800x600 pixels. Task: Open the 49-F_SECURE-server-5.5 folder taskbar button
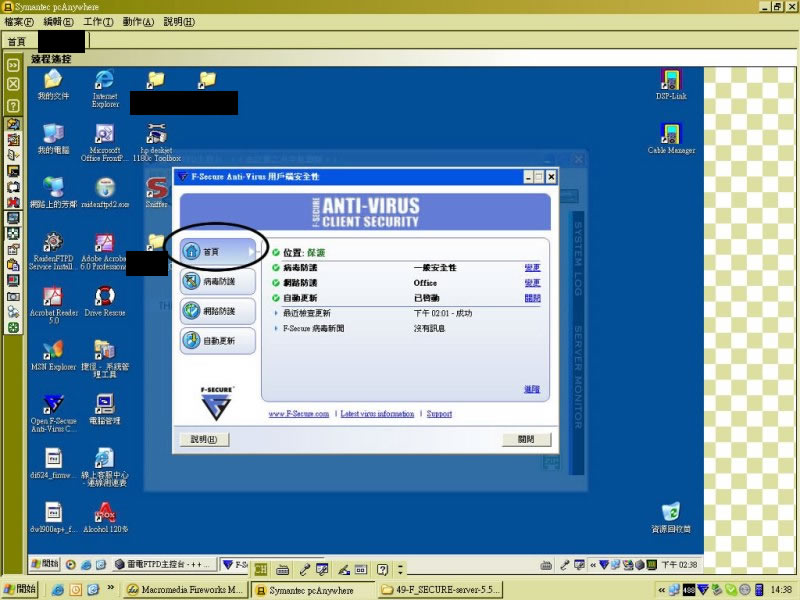point(440,590)
